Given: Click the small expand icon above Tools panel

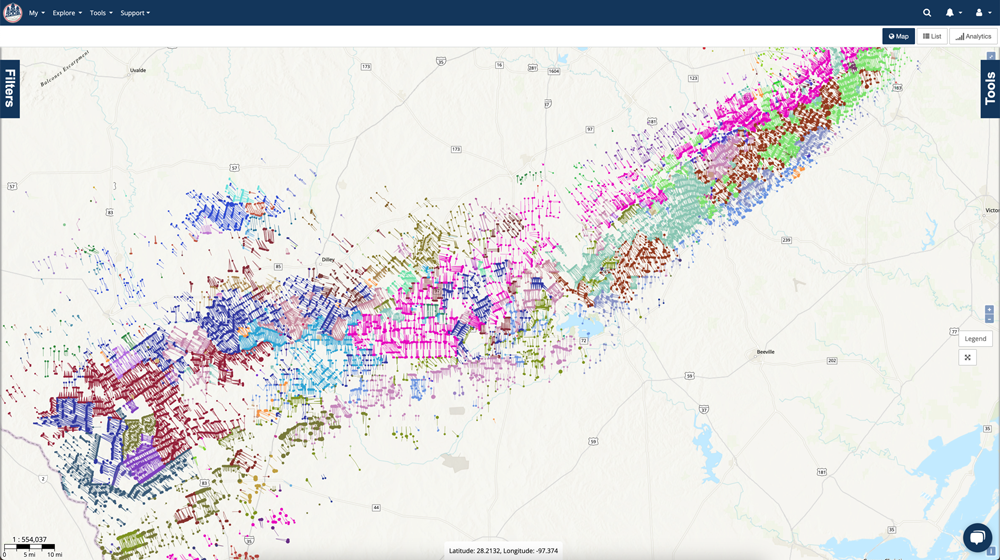Looking at the screenshot, I should [x=991, y=57].
